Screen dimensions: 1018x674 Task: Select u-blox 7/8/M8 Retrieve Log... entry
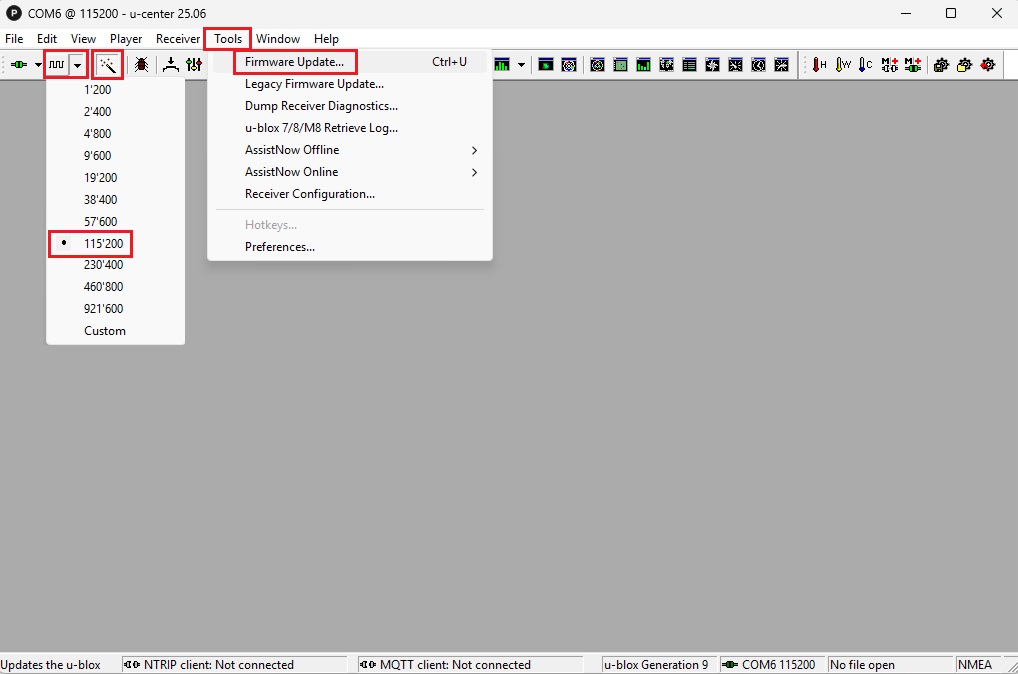coord(350,128)
